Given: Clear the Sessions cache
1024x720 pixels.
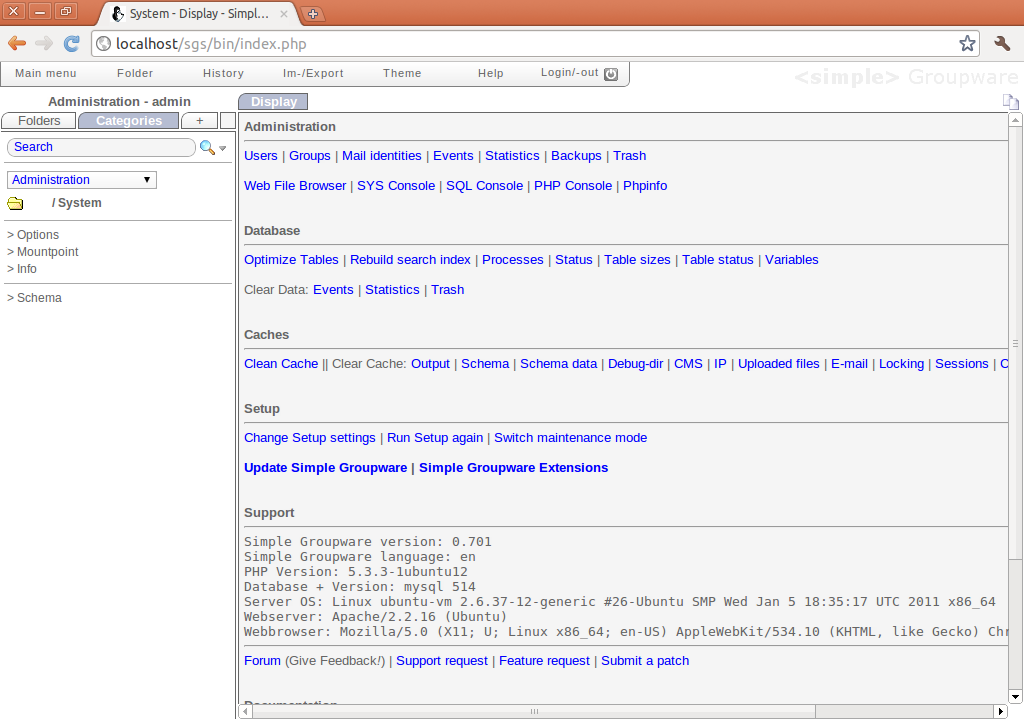Looking at the screenshot, I should 961,363.
